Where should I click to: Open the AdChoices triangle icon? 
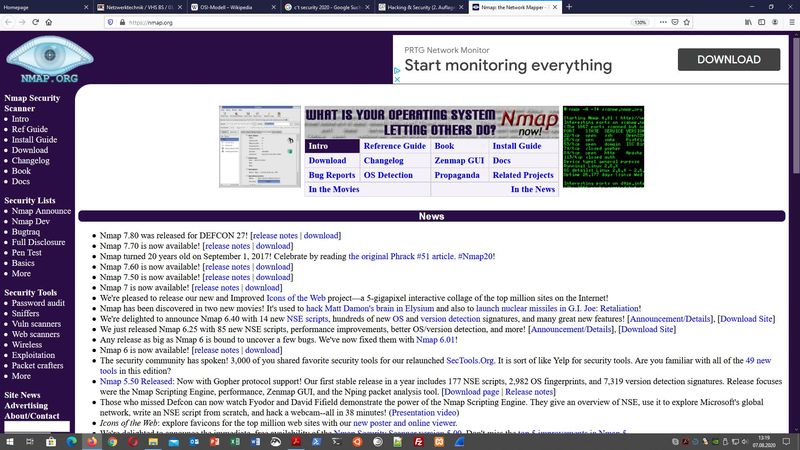[397, 71]
